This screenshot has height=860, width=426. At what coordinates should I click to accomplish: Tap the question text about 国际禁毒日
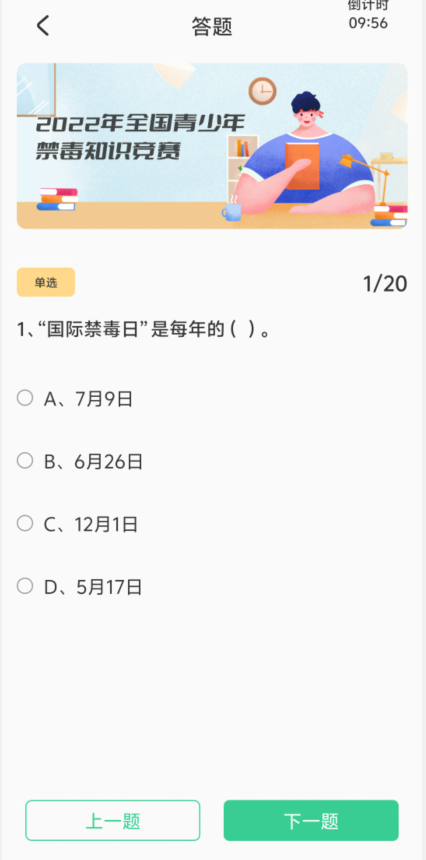coord(144,331)
